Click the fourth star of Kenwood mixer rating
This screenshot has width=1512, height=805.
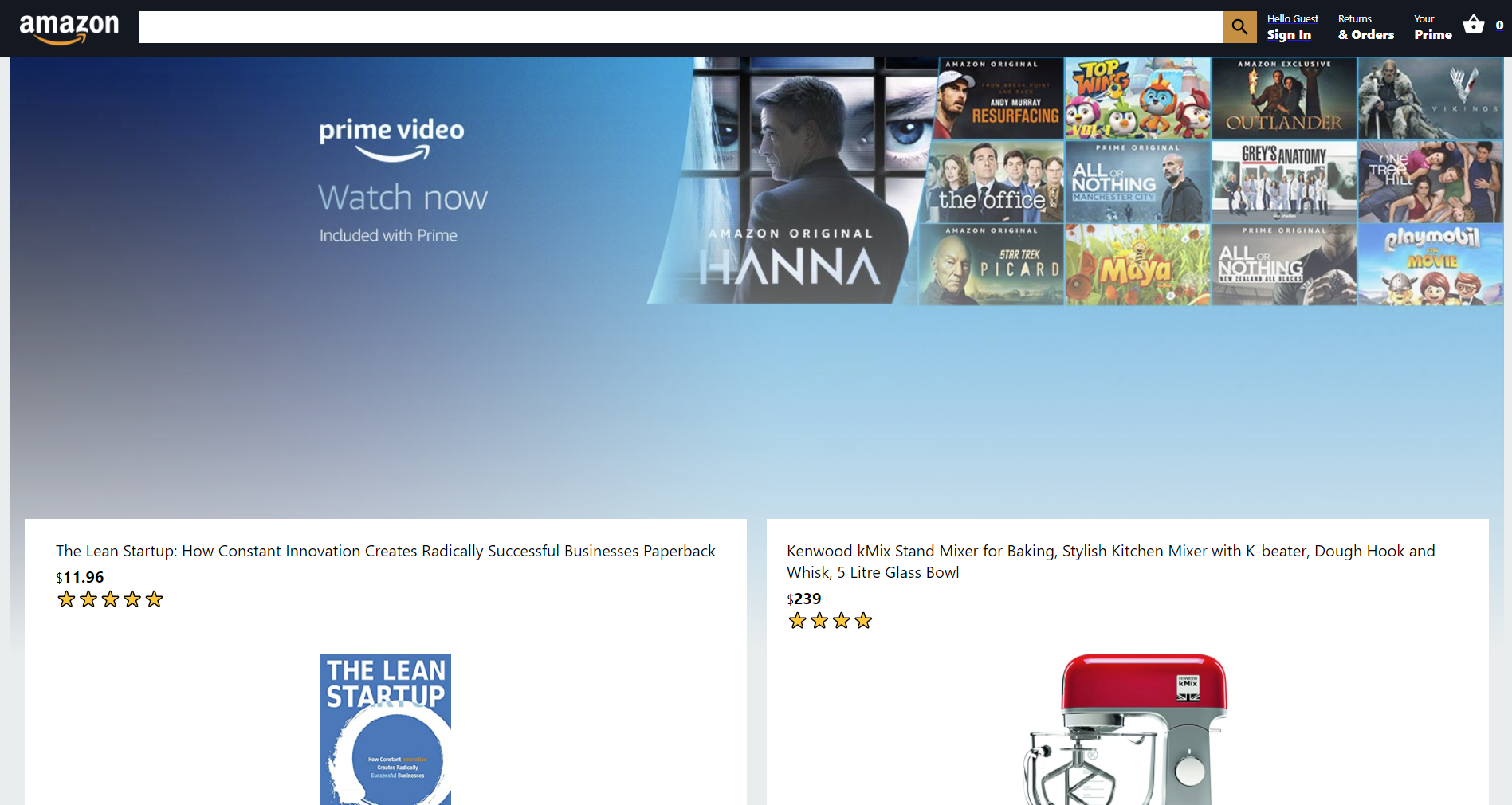click(x=863, y=621)
